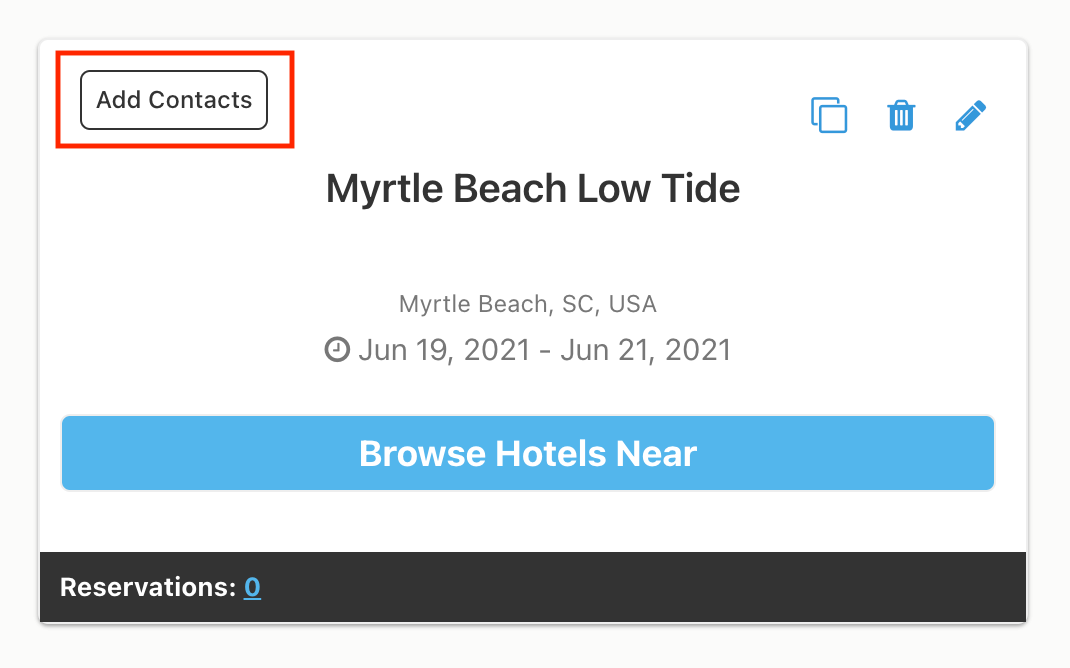Click the word Hotels on the blue button
This screenshot has height=668, width=1070.
click(550, 454)
